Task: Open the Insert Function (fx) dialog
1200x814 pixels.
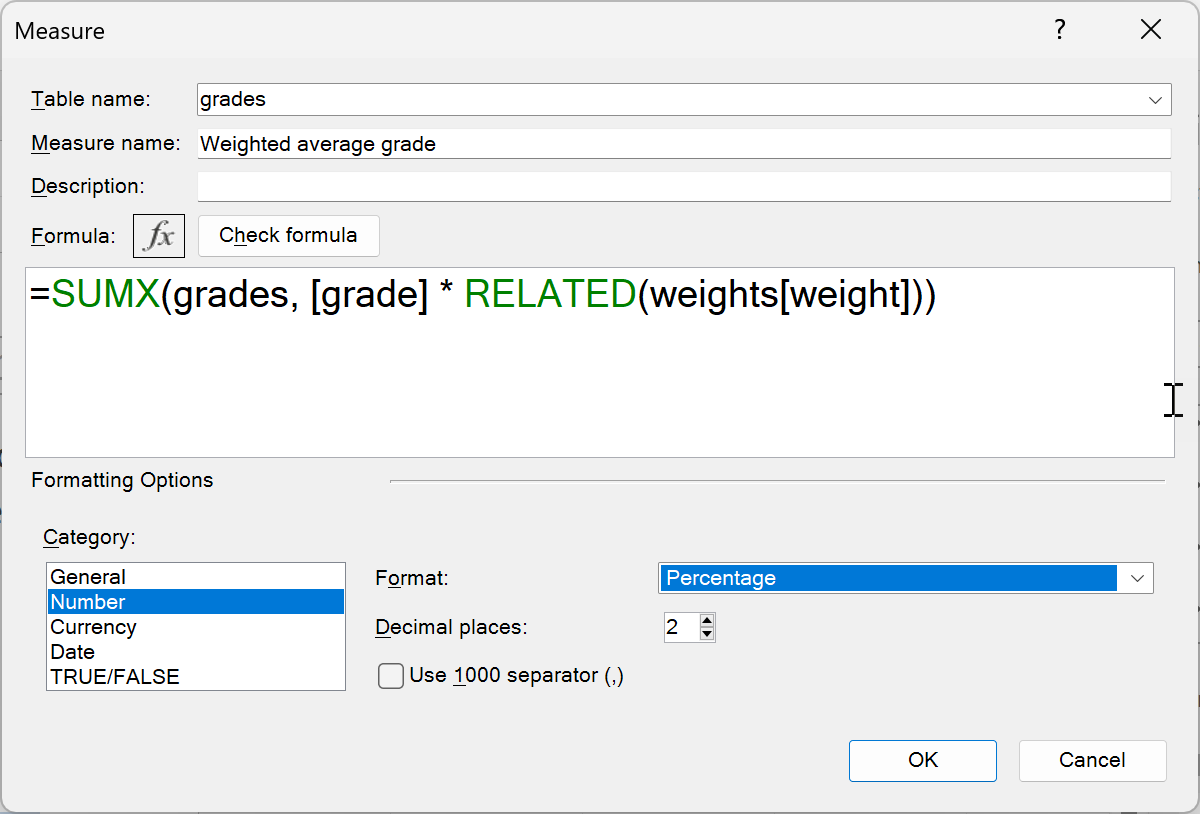Action: [x=158, y=235]
